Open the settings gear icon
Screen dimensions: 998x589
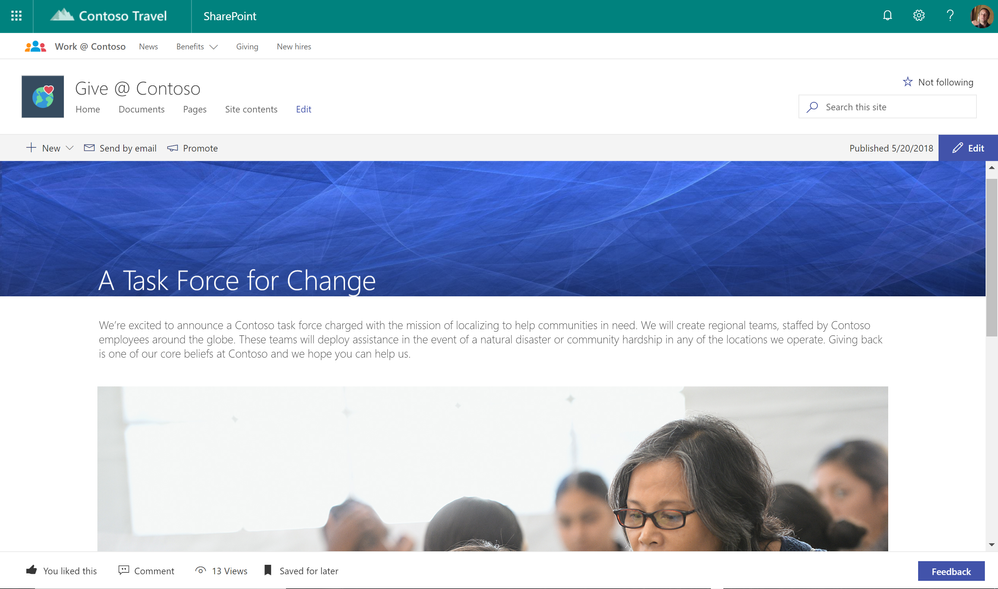[x=918, y=15]
